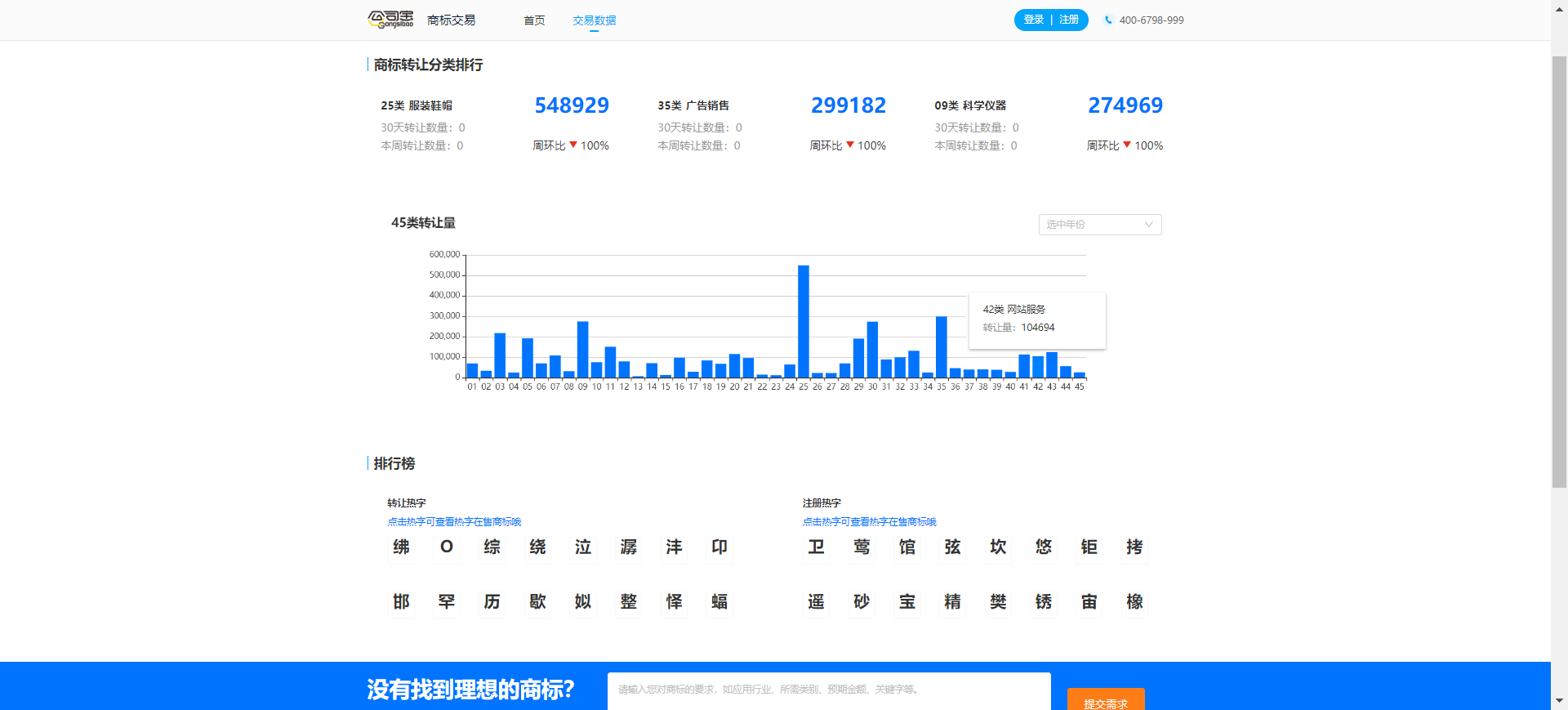
Task: Select hot character 历
Action: 492,601
